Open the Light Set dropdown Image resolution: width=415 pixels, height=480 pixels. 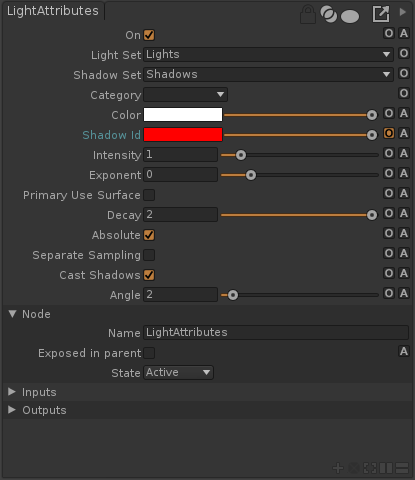[x=268, y=54]
